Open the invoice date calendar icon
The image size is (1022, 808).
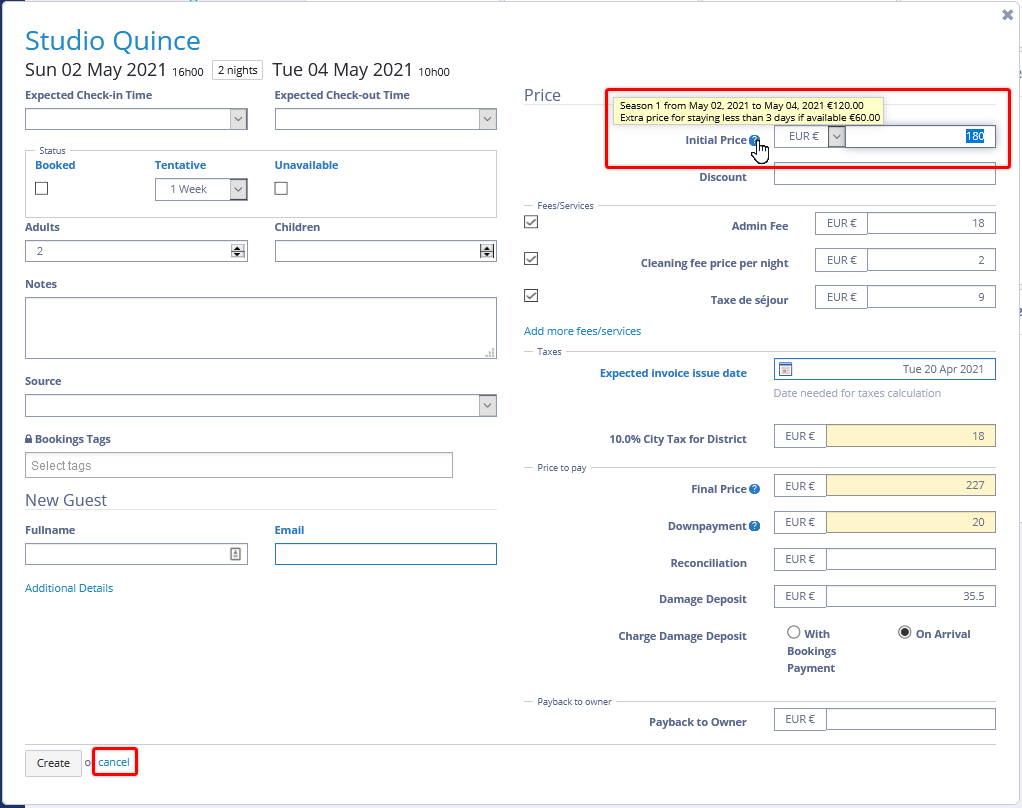[785, 369]
